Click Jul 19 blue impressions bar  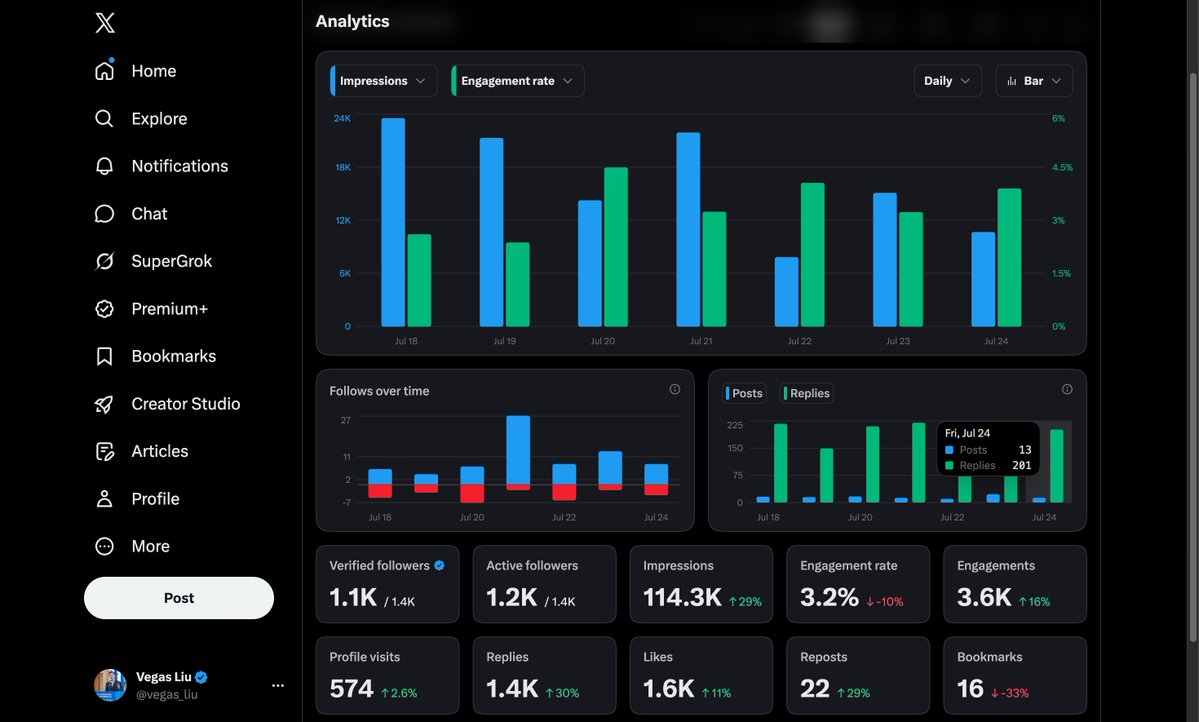(x=492, y=233)
